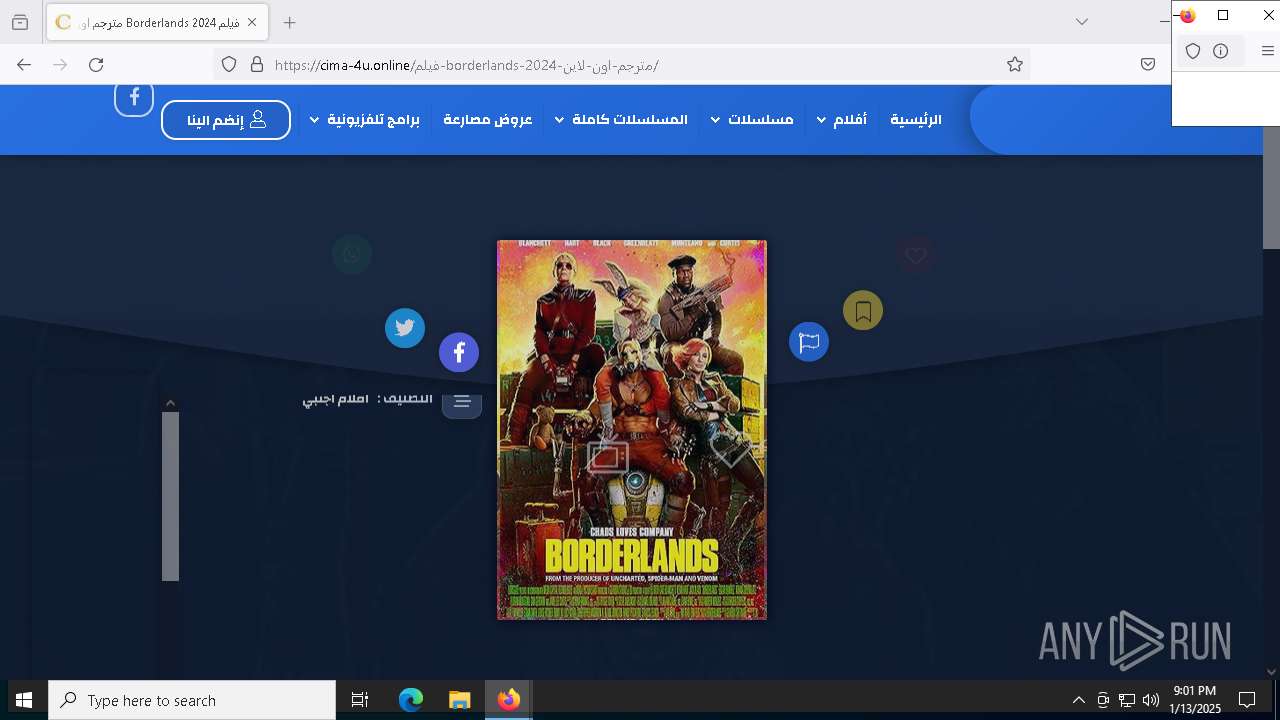
Task: Go back to the previous page
Action: [24, 64]
